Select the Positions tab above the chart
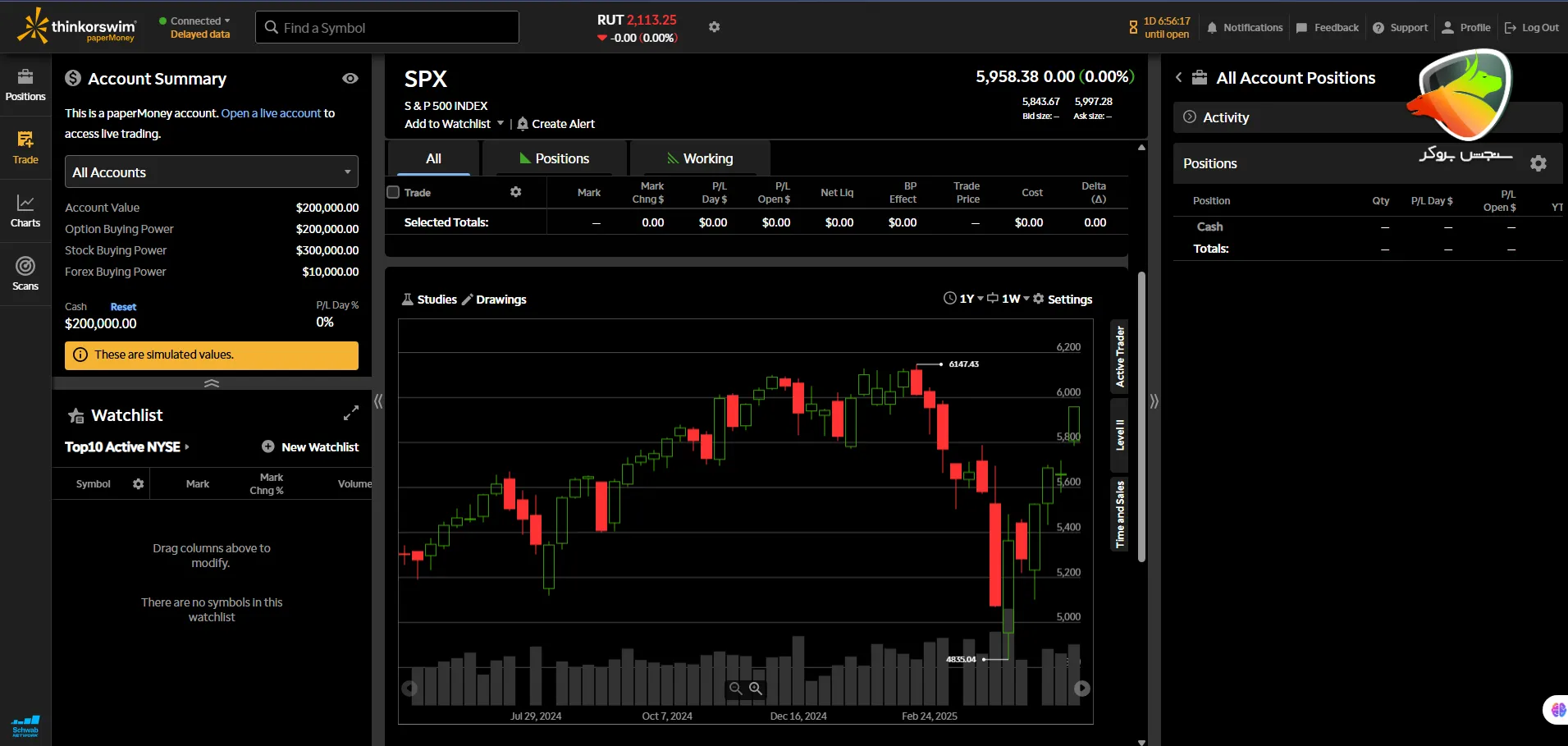This screenshot has width=1568, height=746. pyautogui.click(x=555, y=158)
